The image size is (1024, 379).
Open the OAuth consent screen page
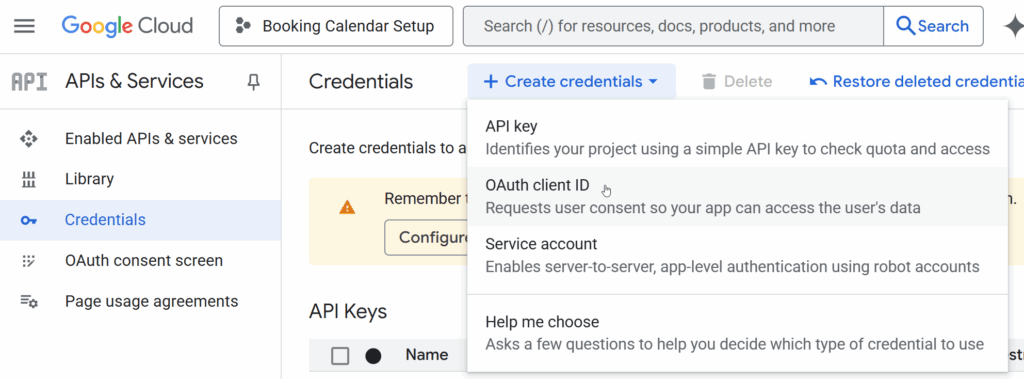coord(140,261)
